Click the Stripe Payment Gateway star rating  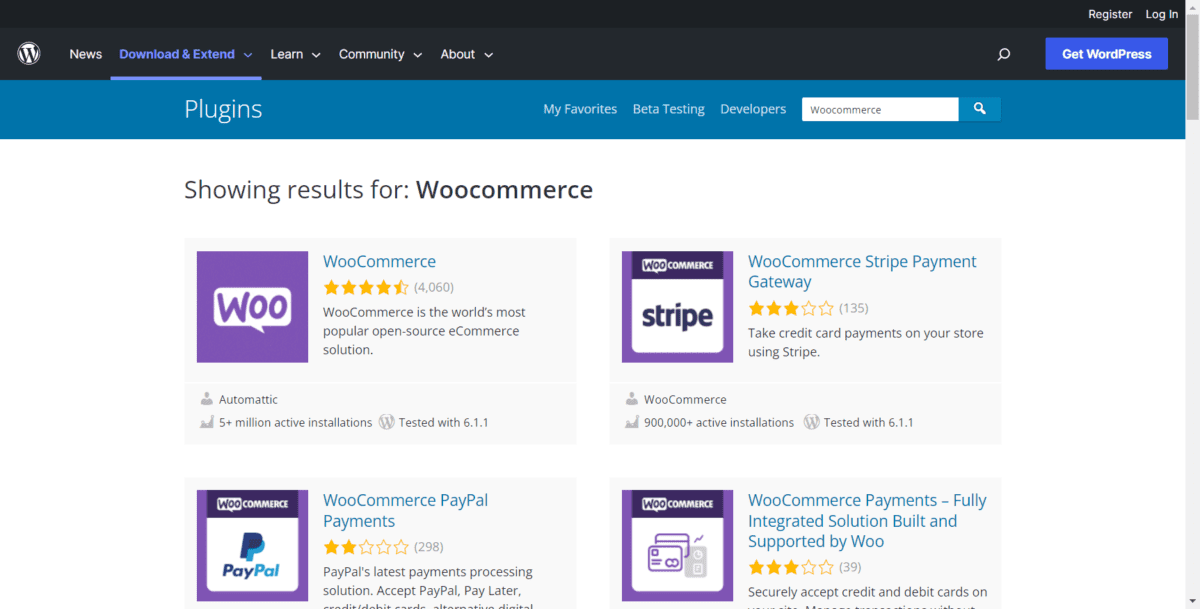pyautogui.click(x=791, y=308)
